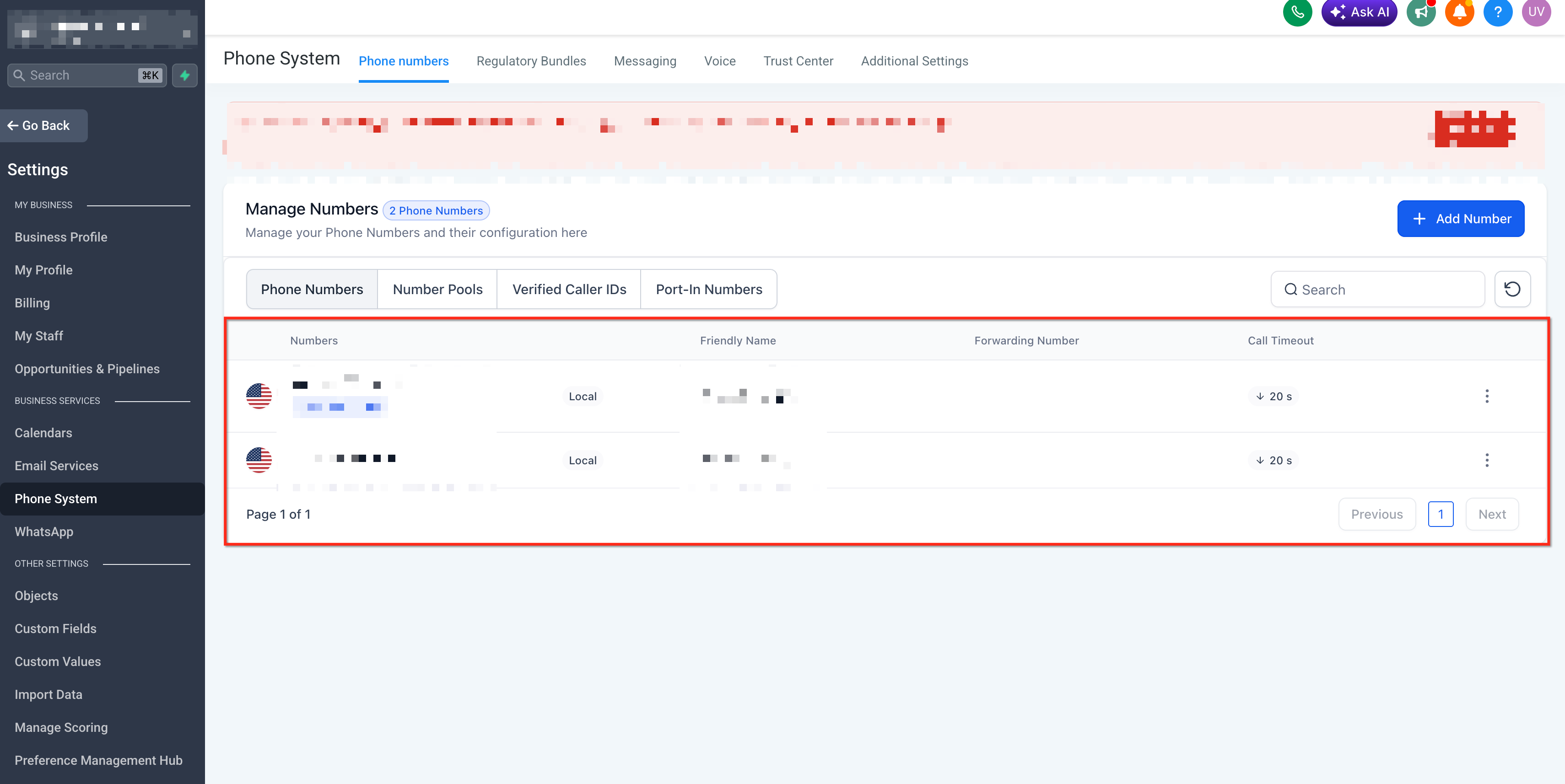Switch to Additional Settings tab
The width and height of the screenshot is (1565, 784).
click(x=914, y=61)
